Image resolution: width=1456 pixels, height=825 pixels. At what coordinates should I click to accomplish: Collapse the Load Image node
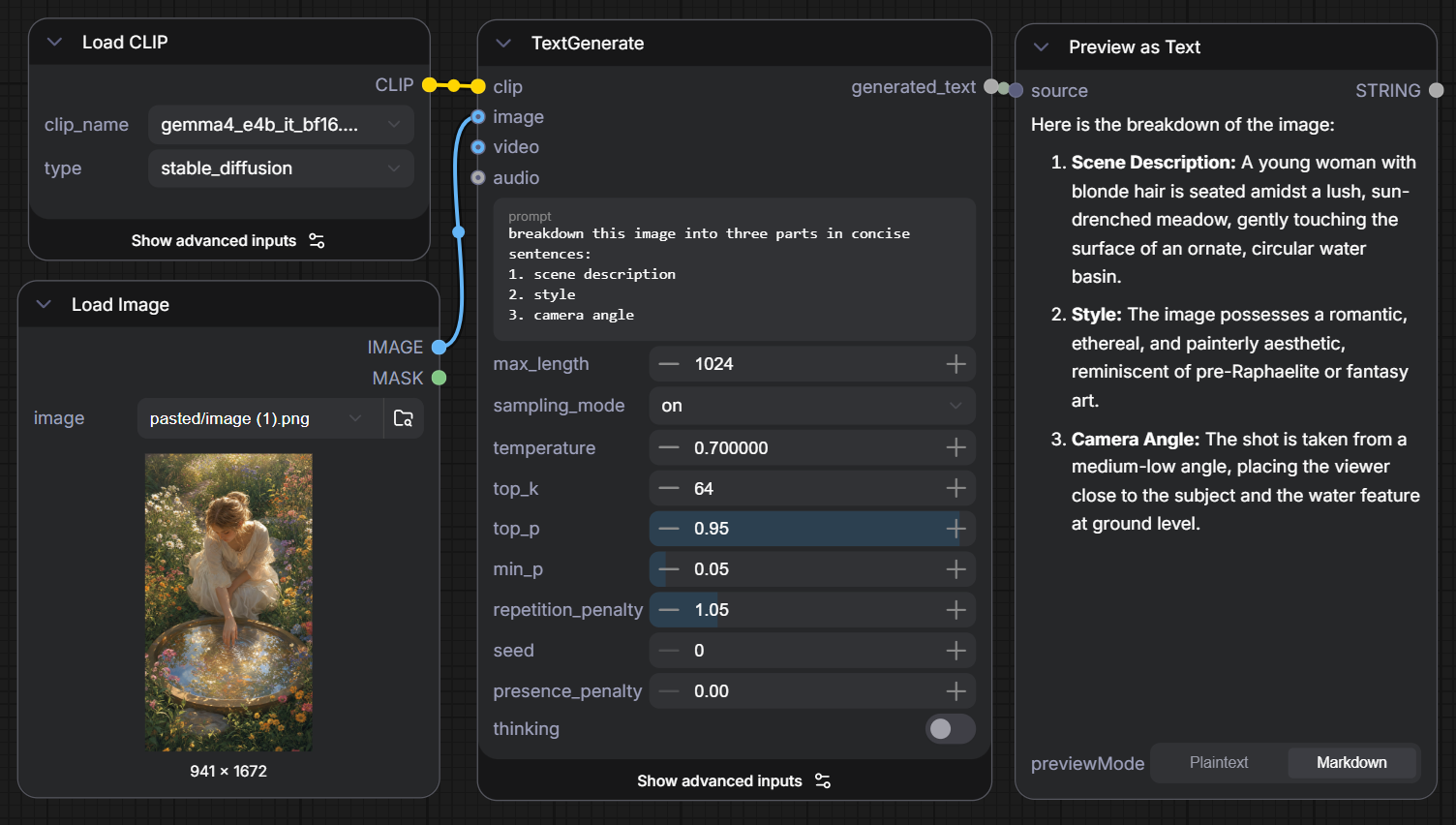(44, 305)
